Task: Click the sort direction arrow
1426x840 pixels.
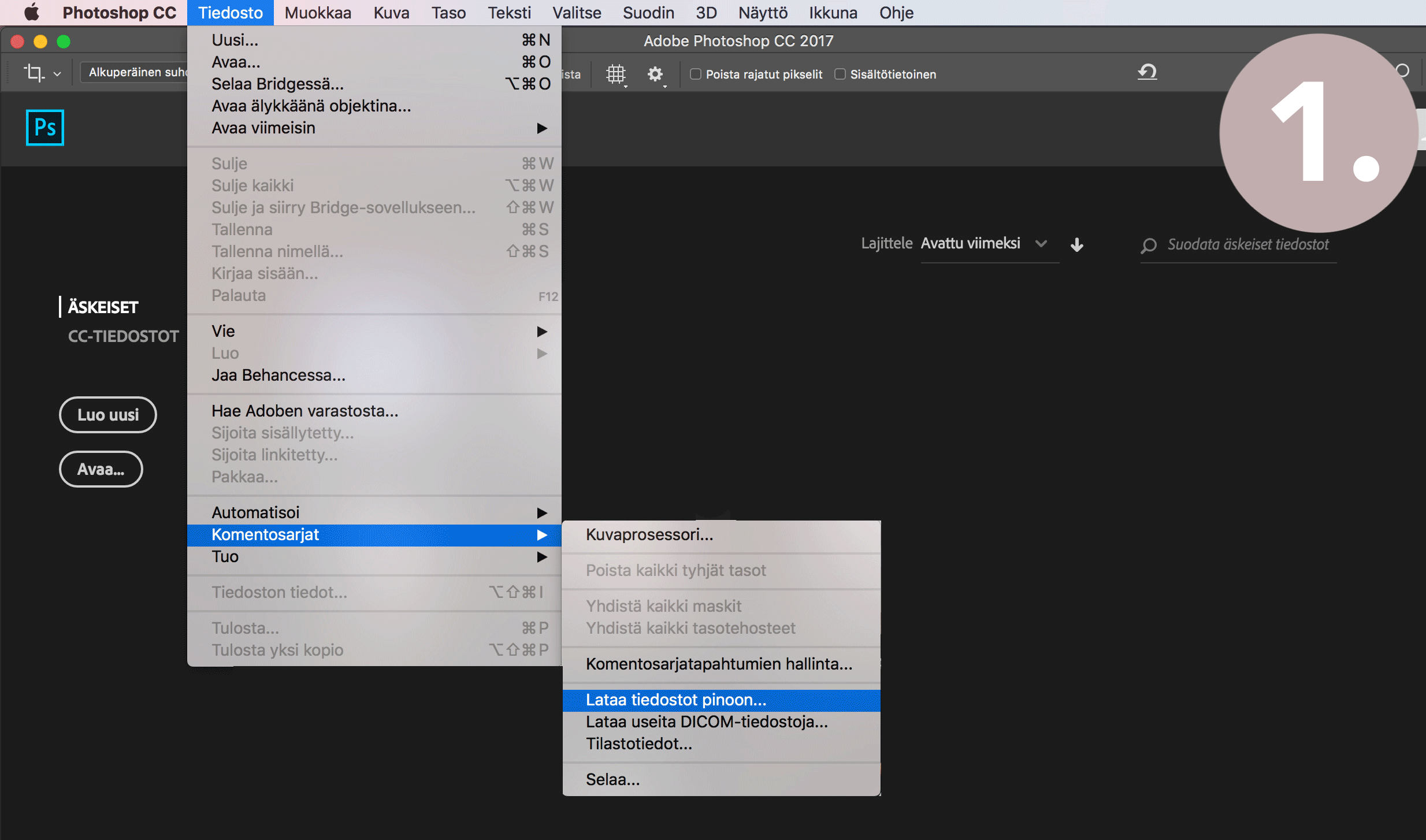Action: point(1077,244)
